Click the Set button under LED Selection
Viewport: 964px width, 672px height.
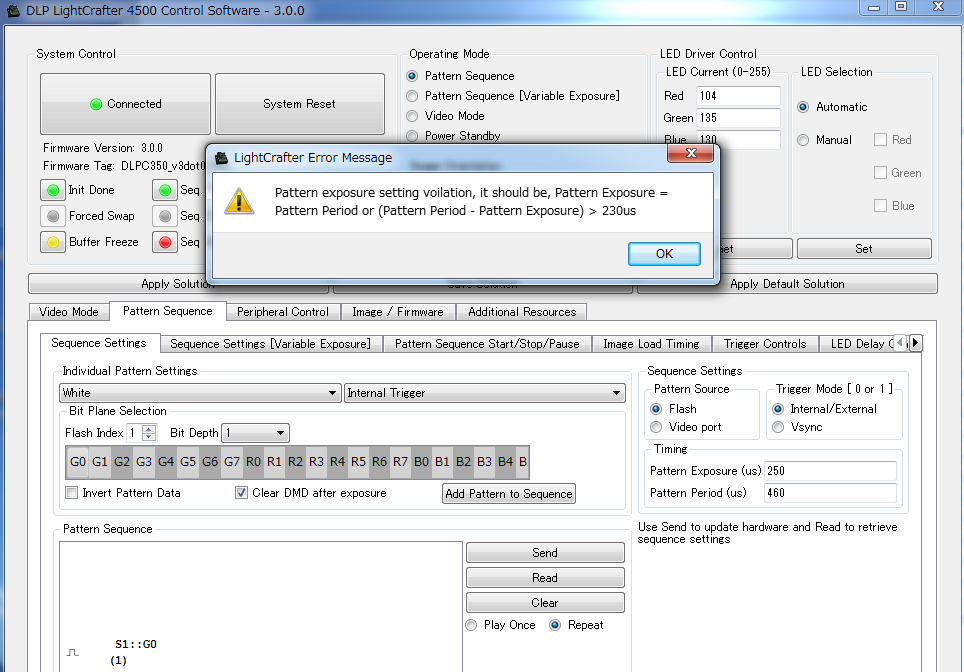[864, 248]
